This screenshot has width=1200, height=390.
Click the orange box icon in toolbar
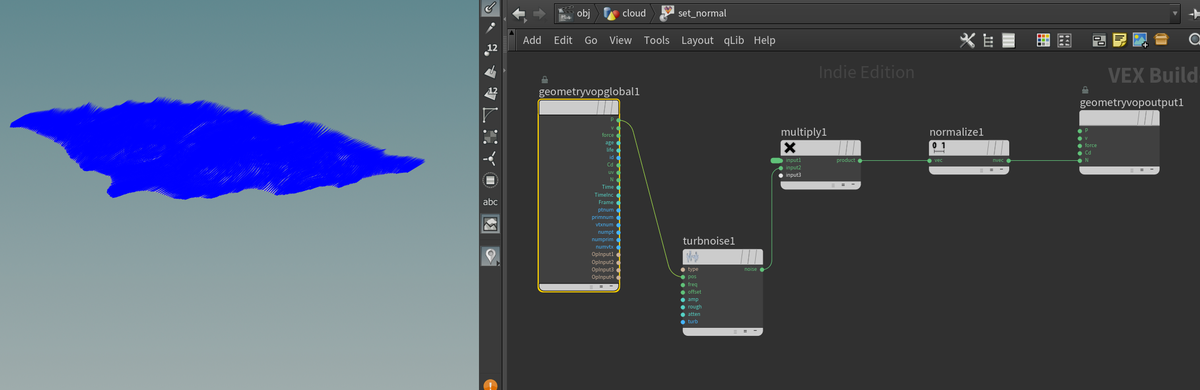pos(1161,40)
